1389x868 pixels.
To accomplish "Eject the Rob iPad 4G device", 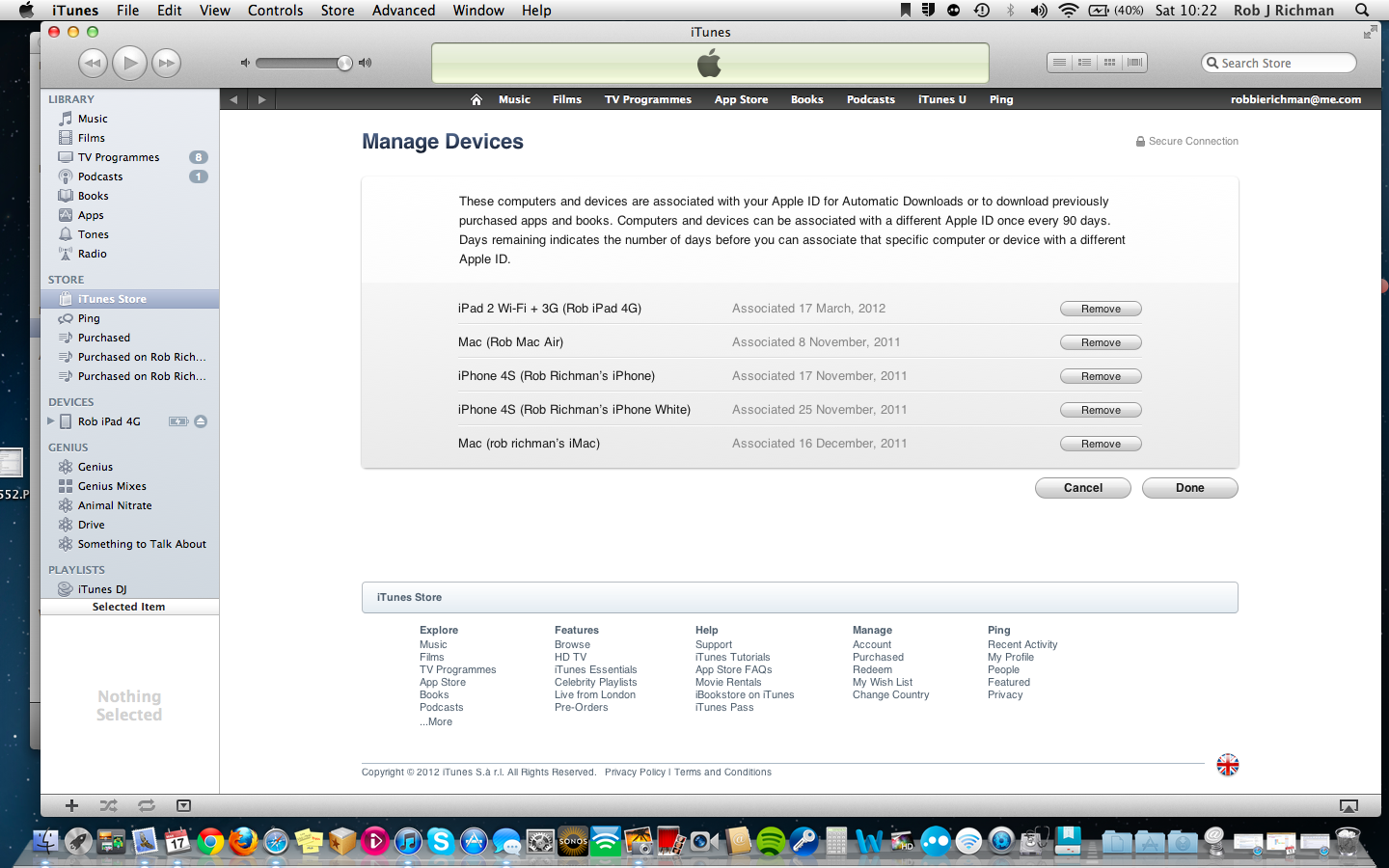I will click(x=201, y=421).
